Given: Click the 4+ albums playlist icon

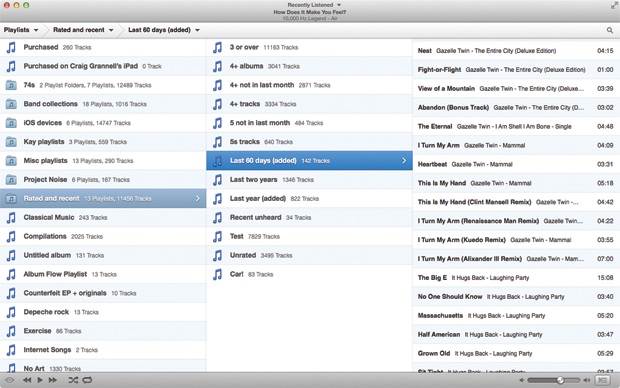Looking at the screenshot, I should pos(217,66).
